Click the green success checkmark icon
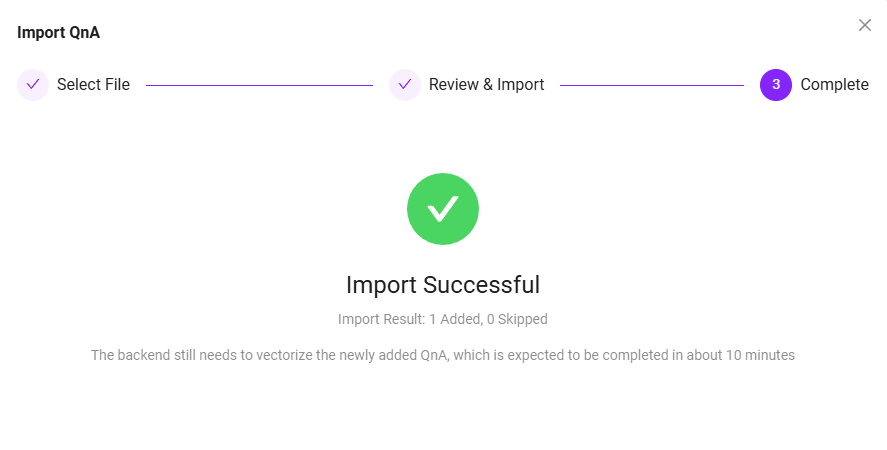 443,209
